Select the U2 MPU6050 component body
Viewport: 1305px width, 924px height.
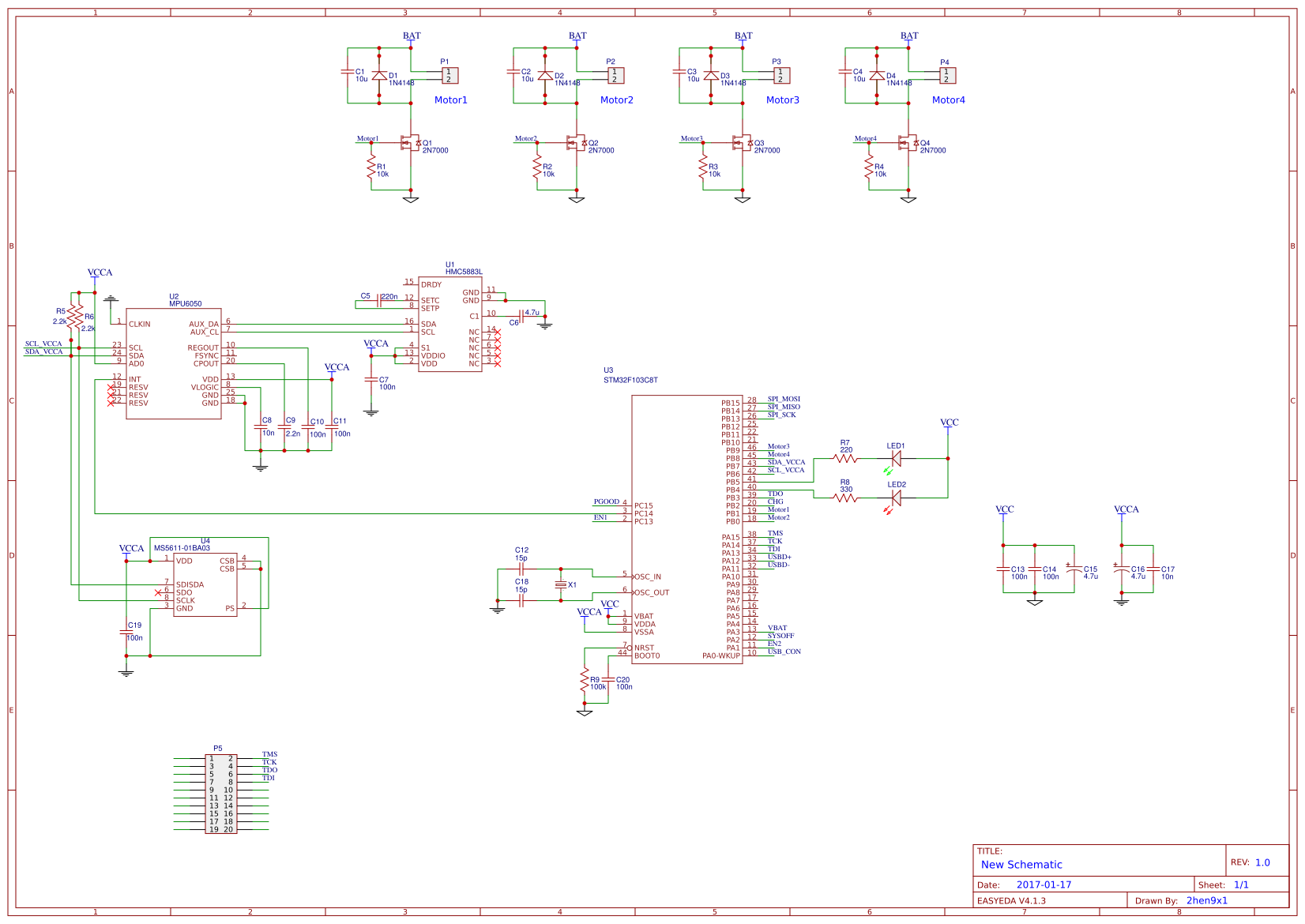[173, 363]
